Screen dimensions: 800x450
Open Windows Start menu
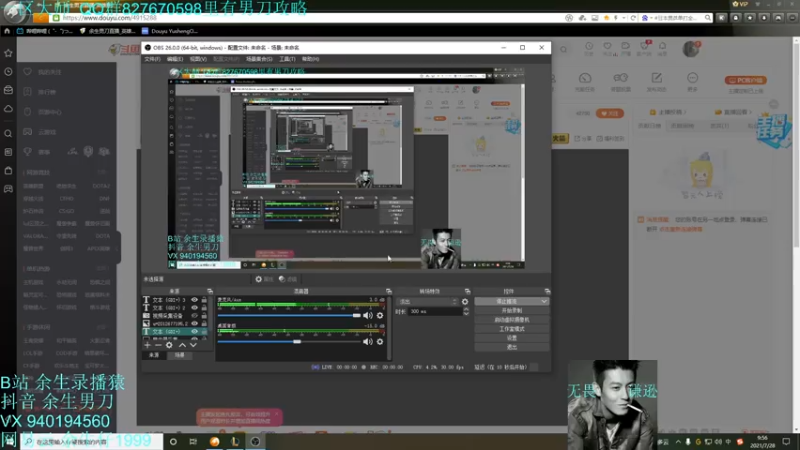tap(9, 441)
